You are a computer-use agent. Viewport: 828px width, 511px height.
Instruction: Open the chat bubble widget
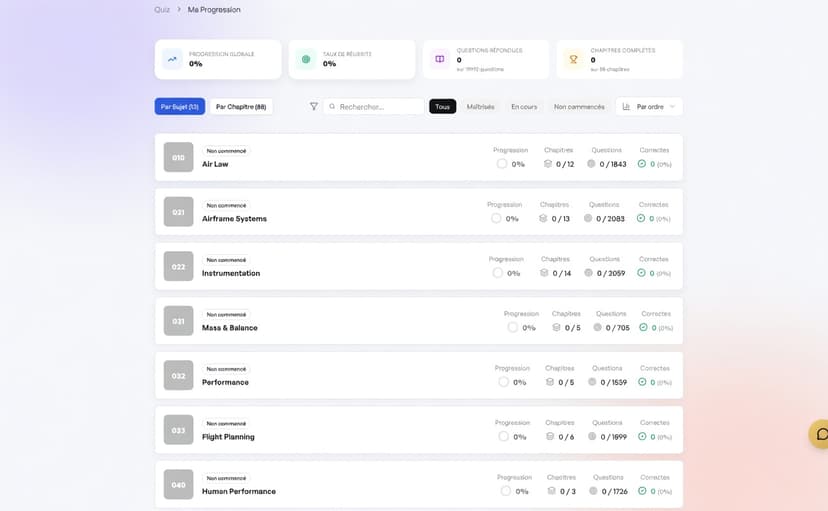(821, 434)
